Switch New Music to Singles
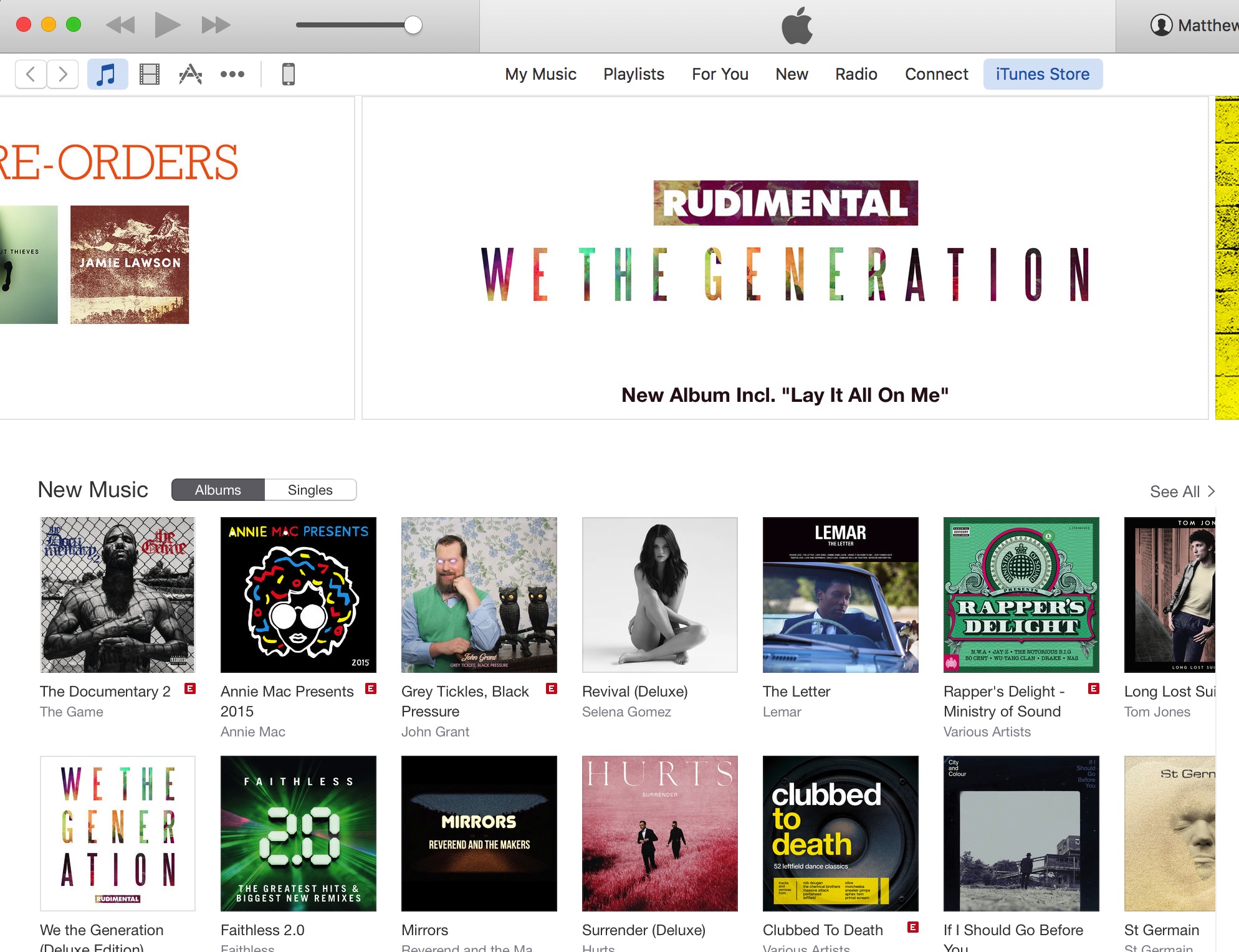Image resolution: width=1239 pixels, height=952 pixels. (310, 490)
